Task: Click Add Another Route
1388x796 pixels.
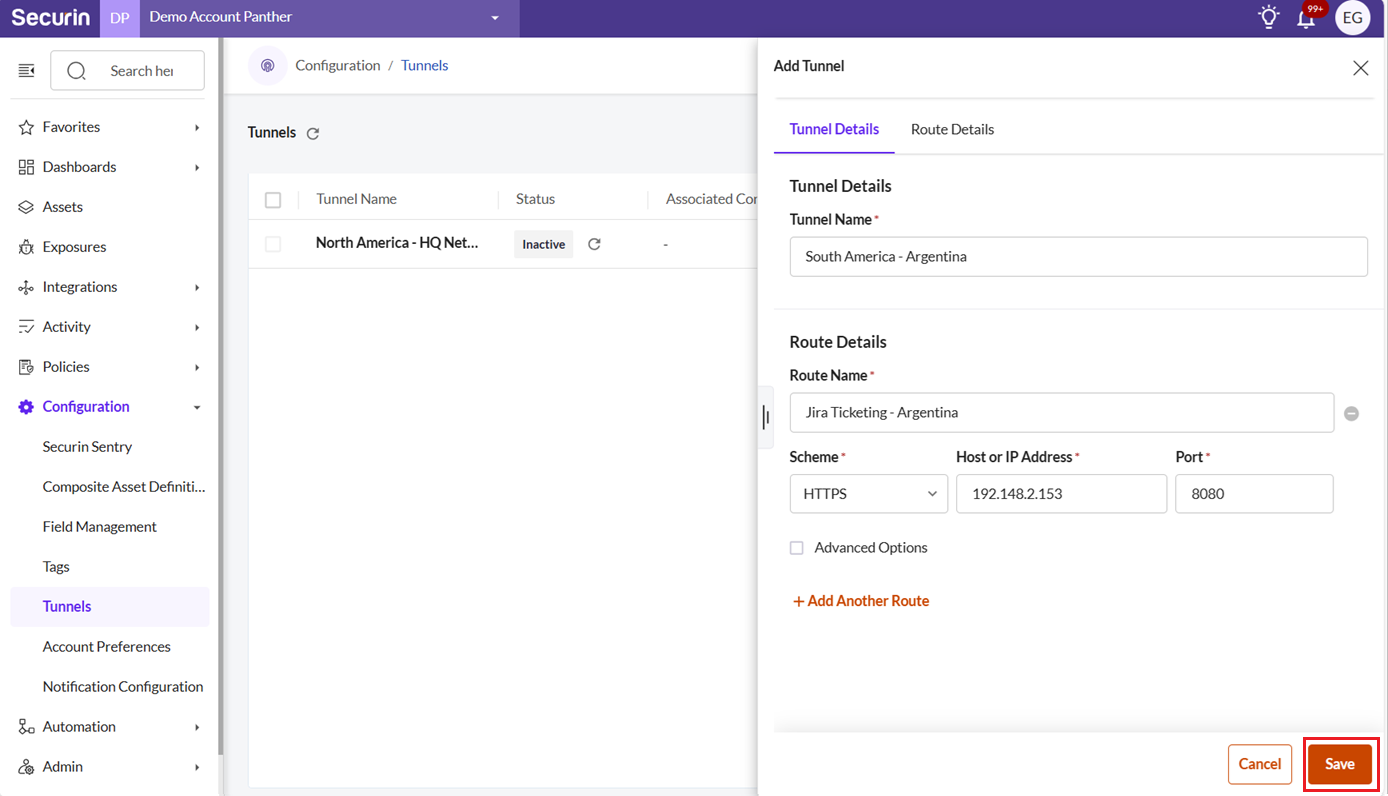Action: 861,601
